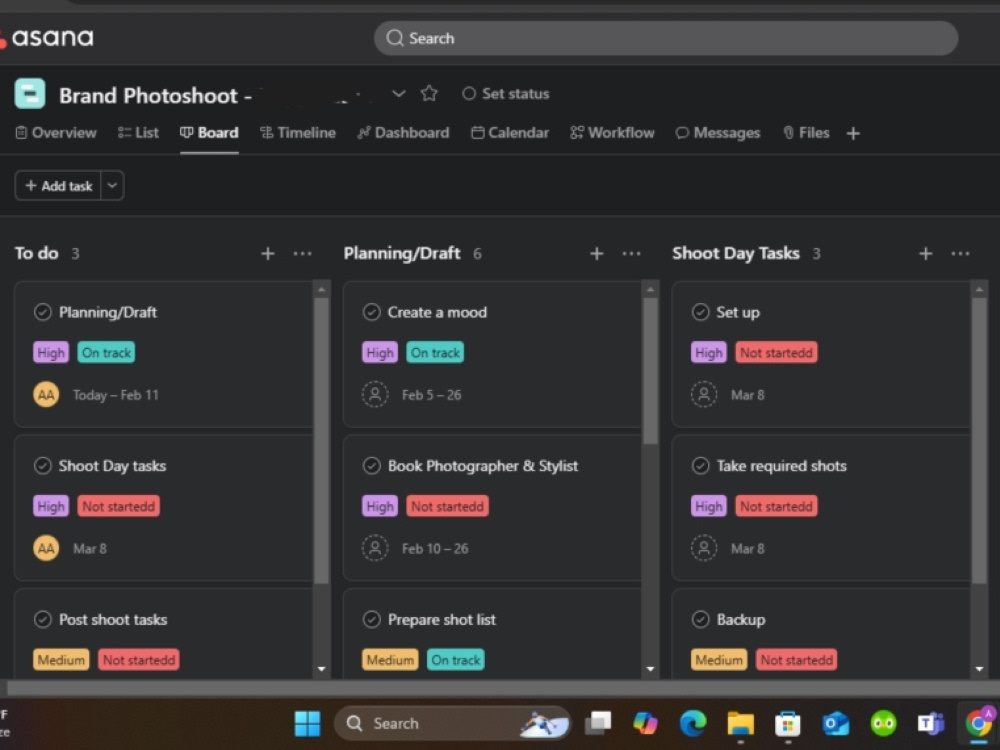Click Windows taskbar search box

click(452, 723)
